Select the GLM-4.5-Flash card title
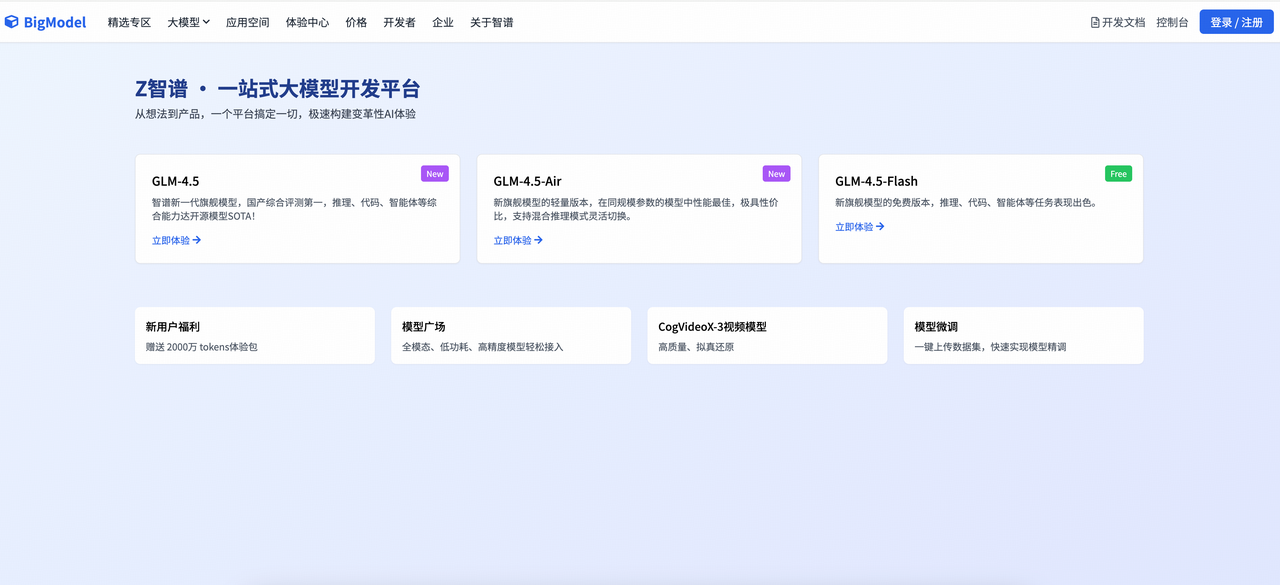 point(876,181)
